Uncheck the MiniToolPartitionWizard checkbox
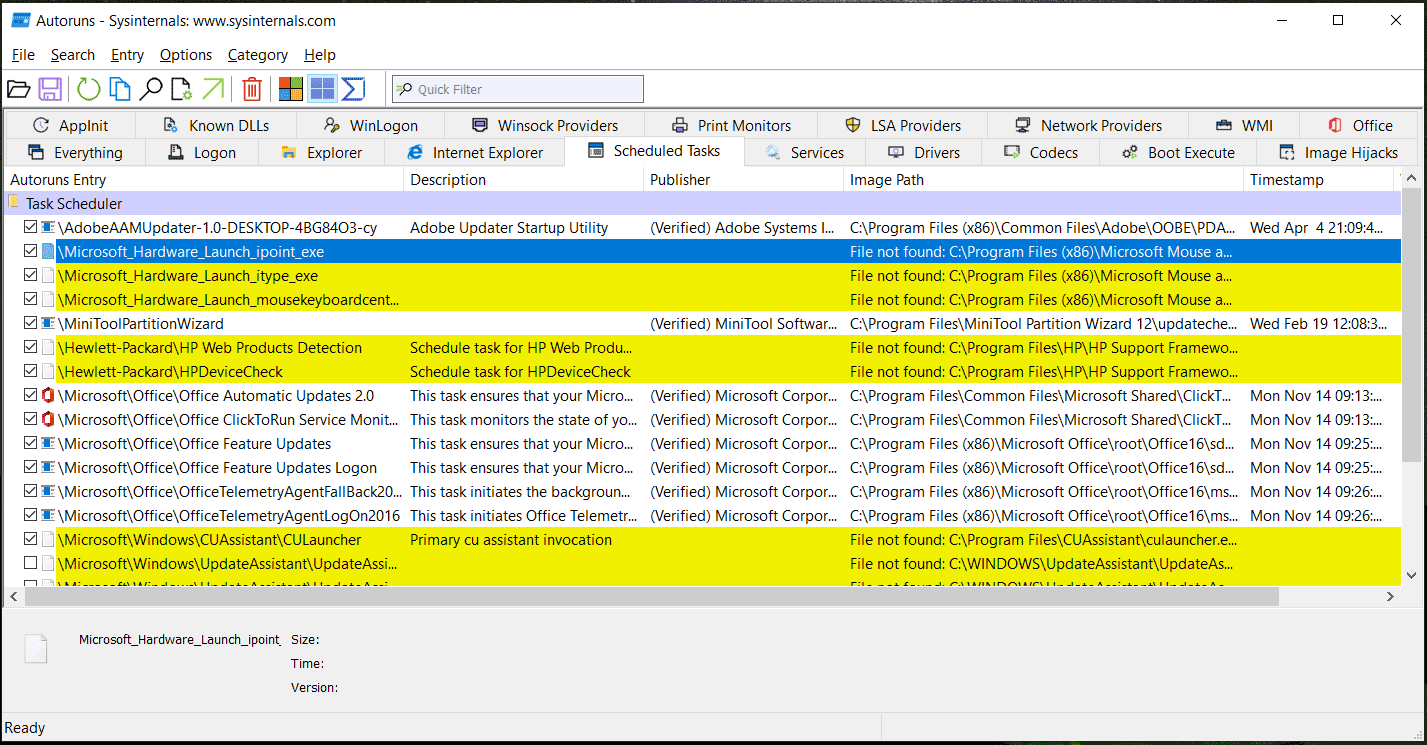Screen dimensions: 1427x745 (x=31, y=324)
